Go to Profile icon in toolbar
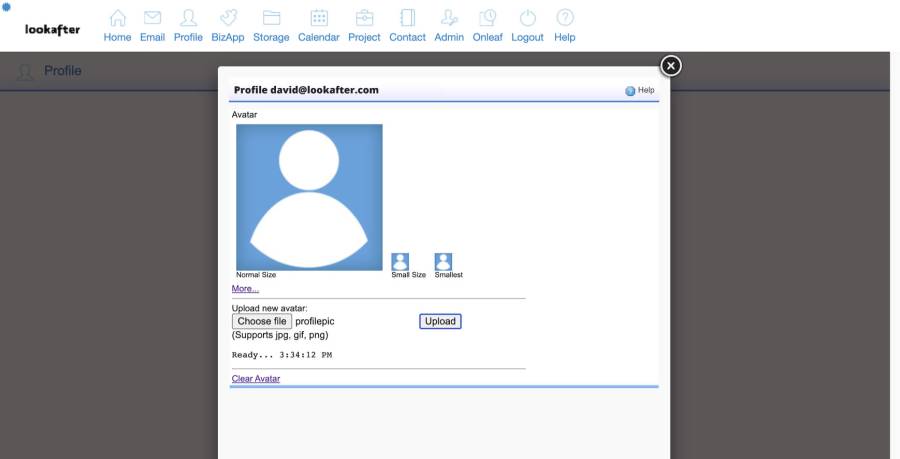900x459 pixels. pyautogui.click(x=188, y=19)
